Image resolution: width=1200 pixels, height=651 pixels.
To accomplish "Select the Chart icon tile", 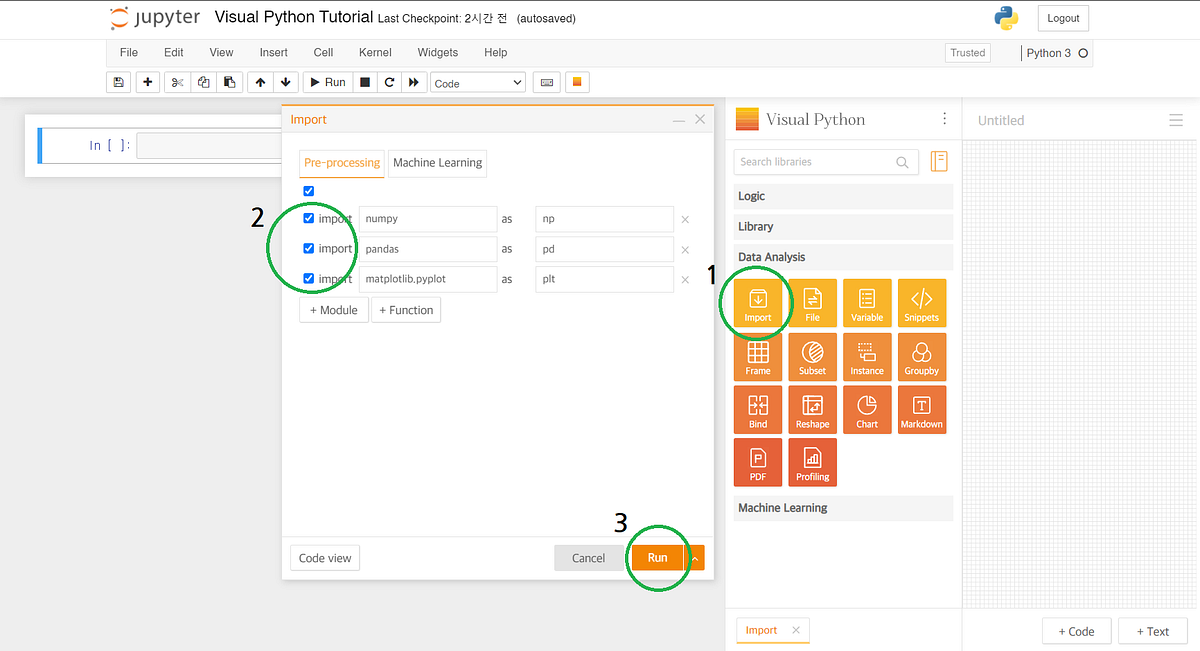I will pos(867,411).
